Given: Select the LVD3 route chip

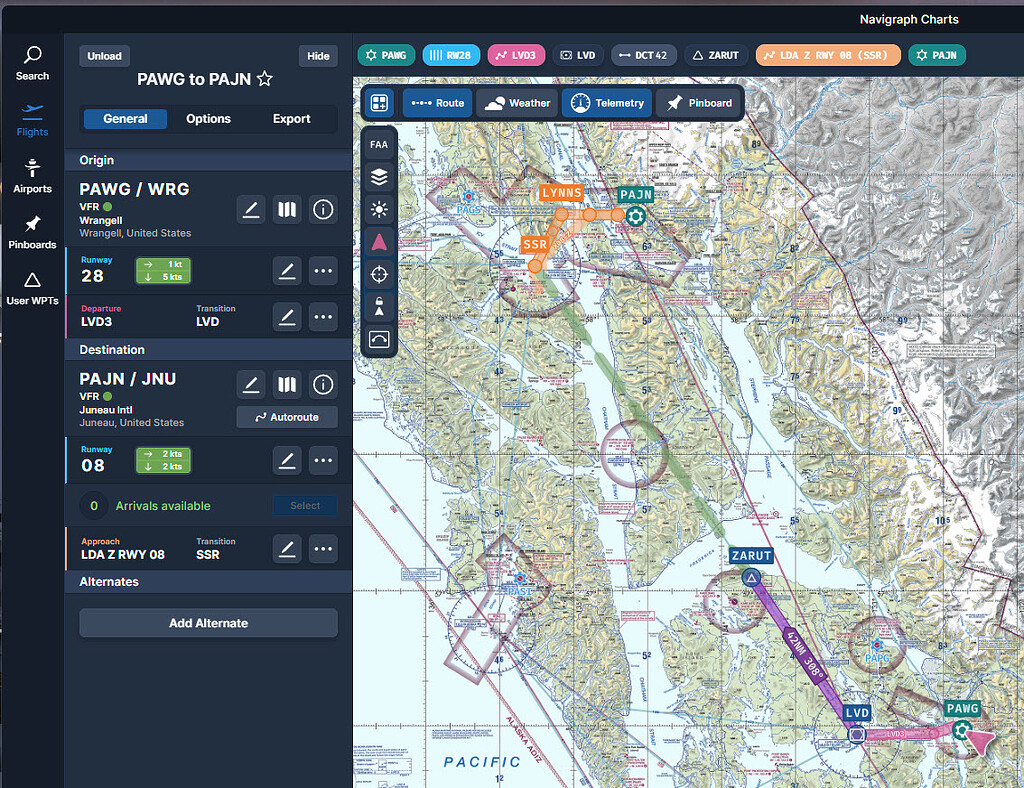Looking at the screenshot, I should [516, 55].
